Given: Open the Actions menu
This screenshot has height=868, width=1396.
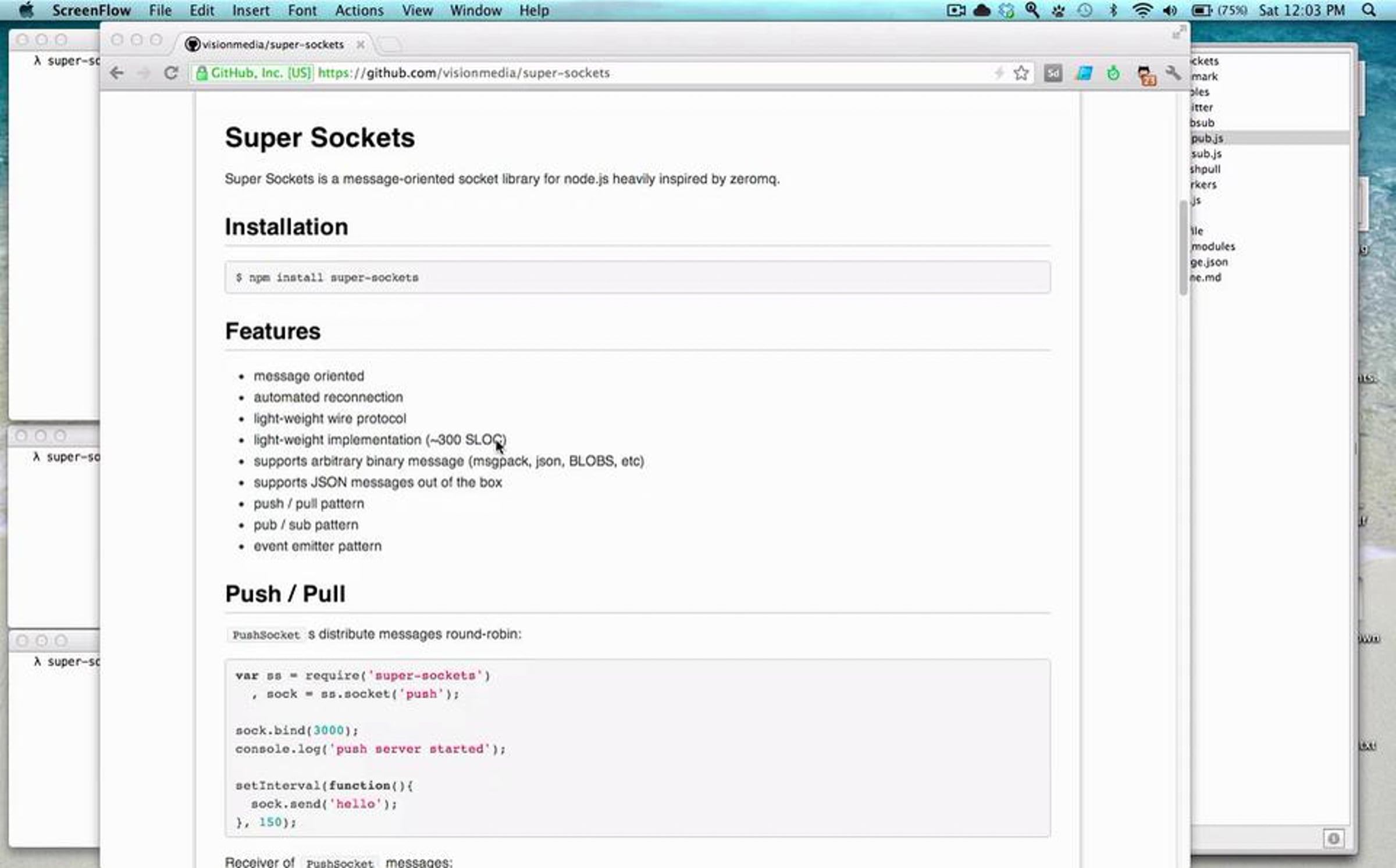Looking at the screenshot, I should 359,10.
